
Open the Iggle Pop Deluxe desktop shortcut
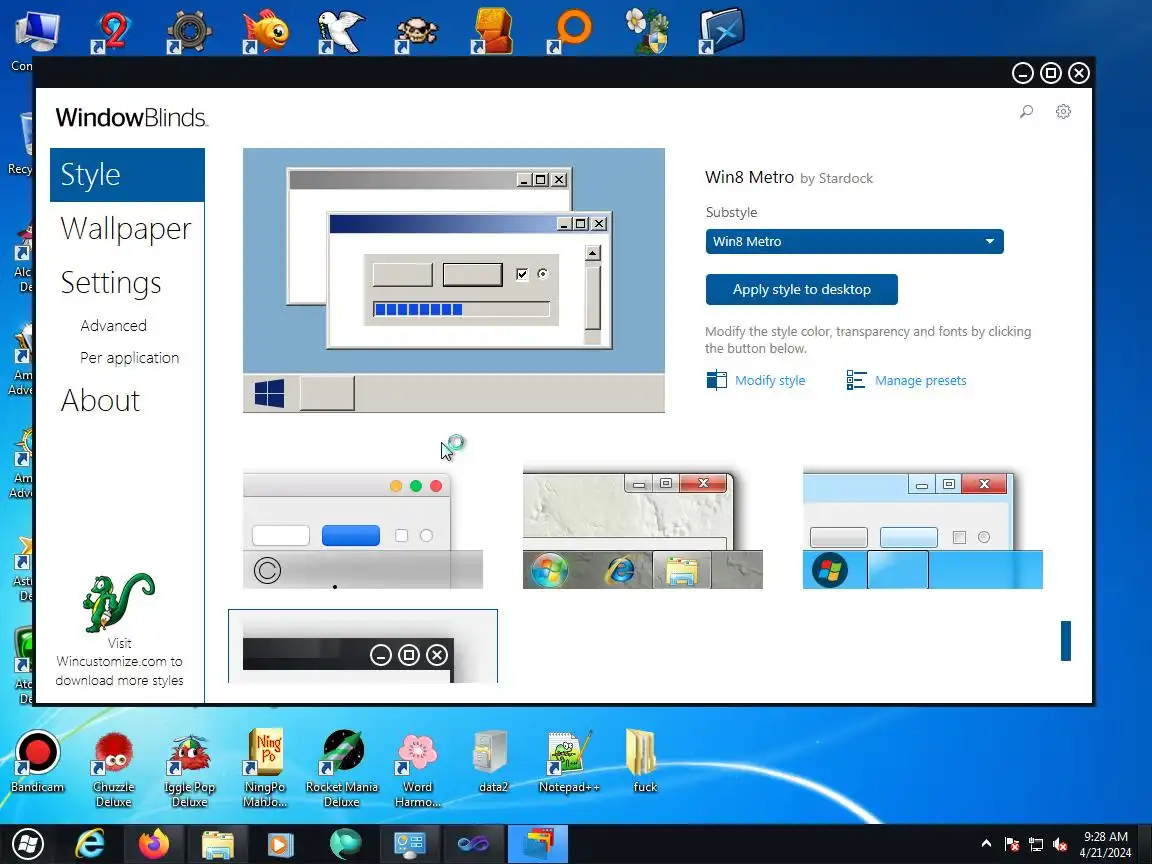point(190,768)
